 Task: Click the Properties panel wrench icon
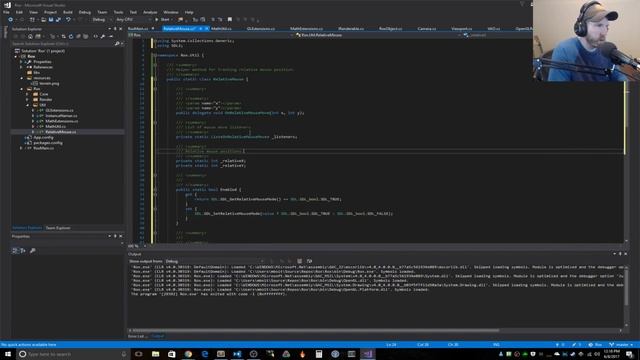(x=33, y=250)
